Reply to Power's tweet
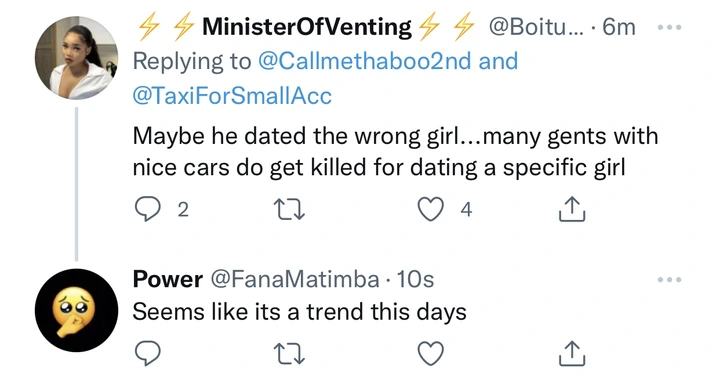 click(147, 353)
